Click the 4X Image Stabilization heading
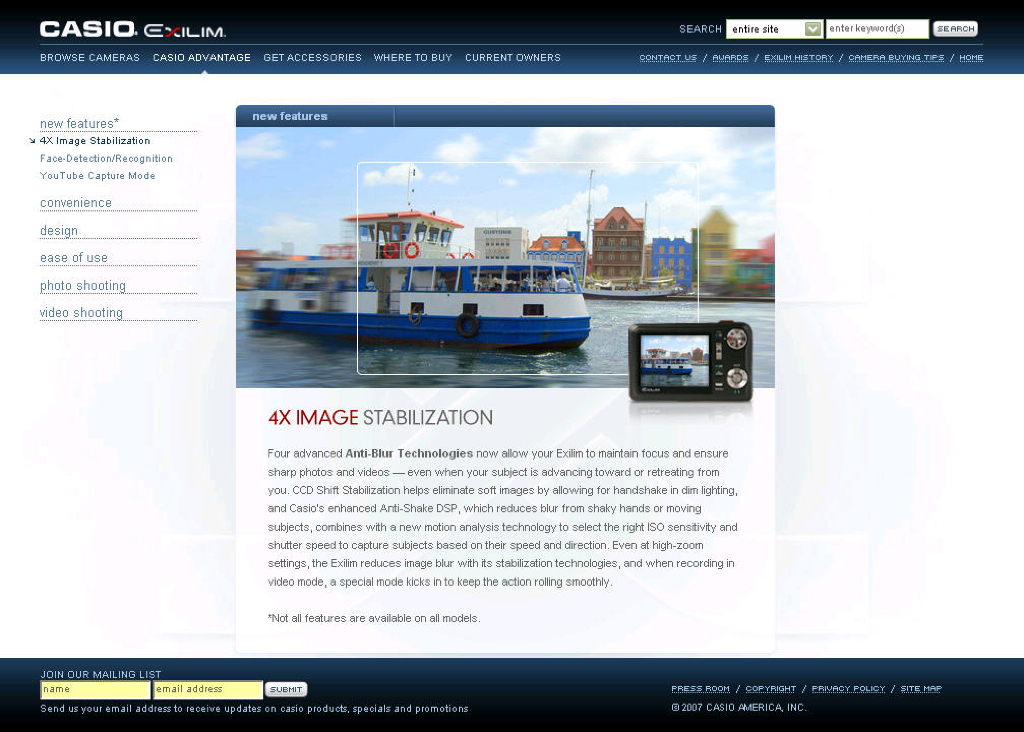Screen dimensions: 1024x732 click(380, 418)
